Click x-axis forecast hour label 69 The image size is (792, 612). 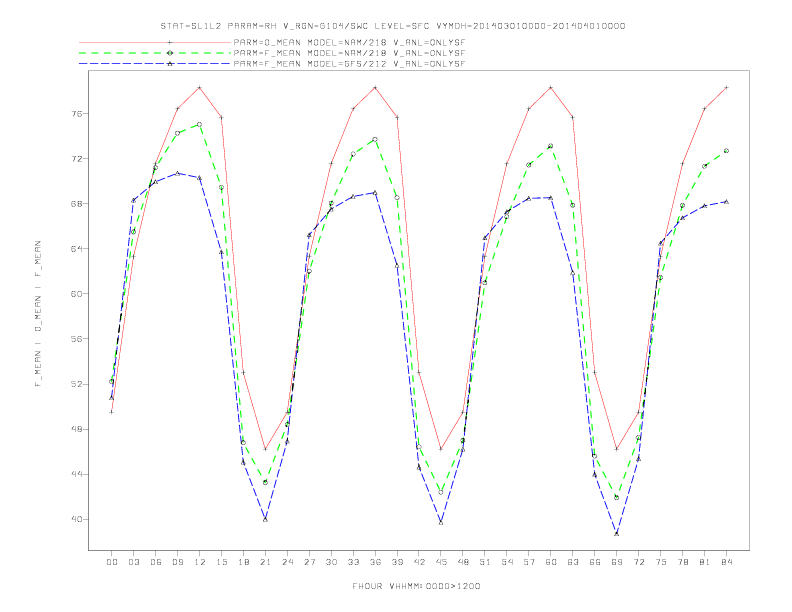617,562
